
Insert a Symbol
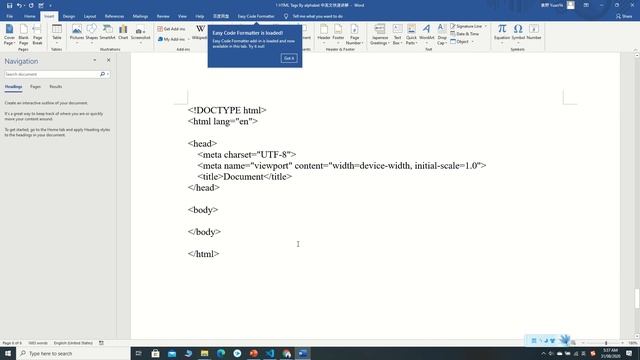click(x=518, y=33)
